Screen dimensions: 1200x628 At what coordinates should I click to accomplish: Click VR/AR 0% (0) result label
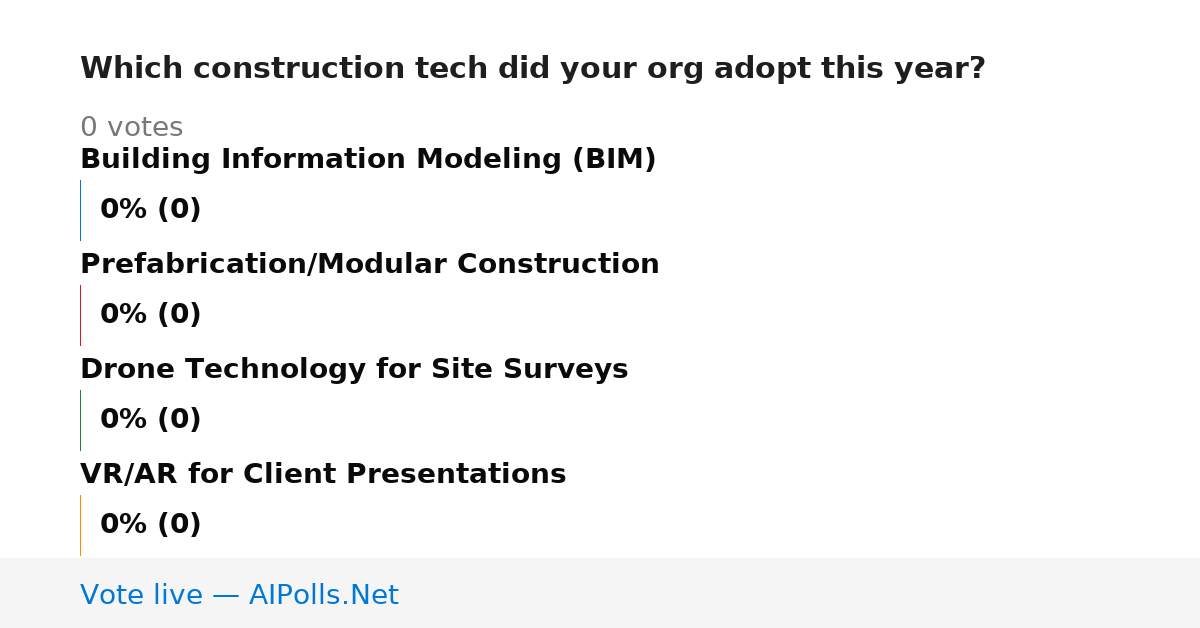coord(151,525)
